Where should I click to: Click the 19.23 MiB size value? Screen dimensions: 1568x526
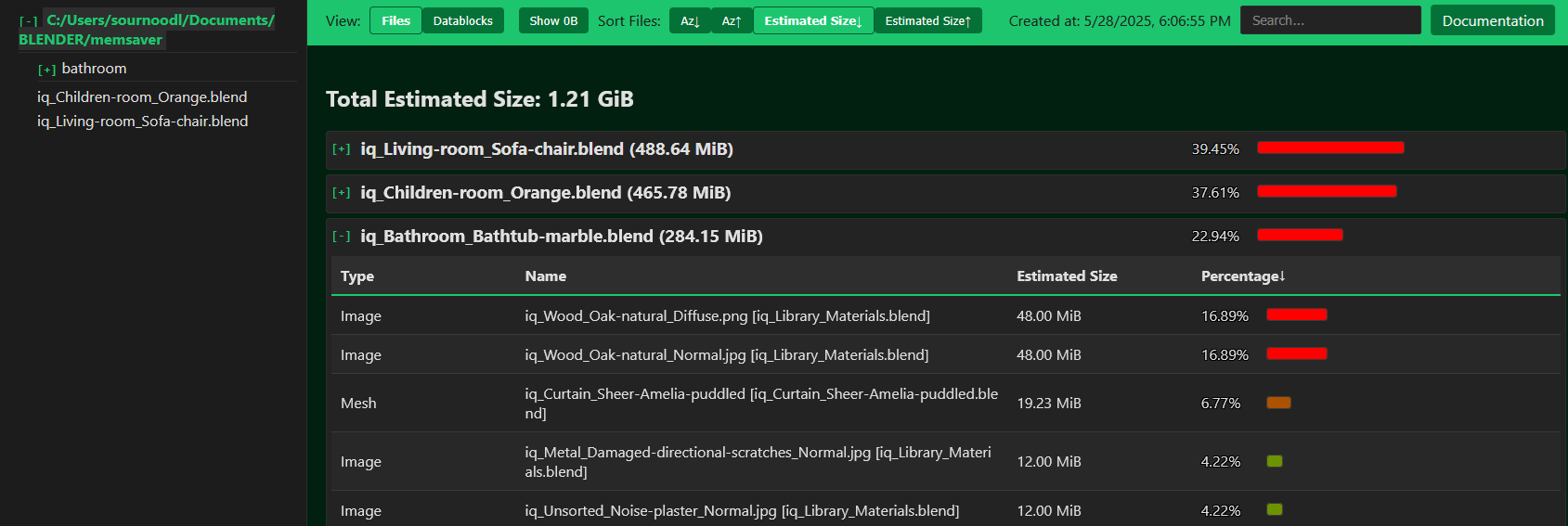1049,404
